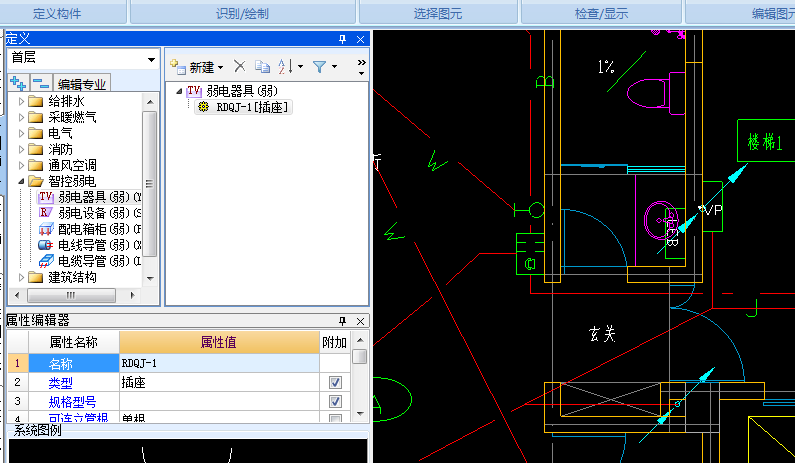
Task: Click 建筑结构 folder icon
Action: (35, 277)
